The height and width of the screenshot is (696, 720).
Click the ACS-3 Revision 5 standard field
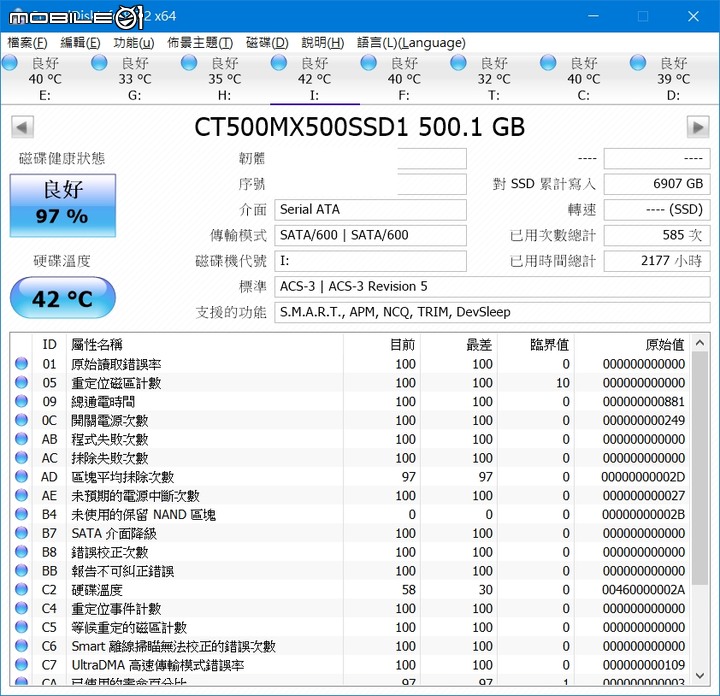(492, 287)
